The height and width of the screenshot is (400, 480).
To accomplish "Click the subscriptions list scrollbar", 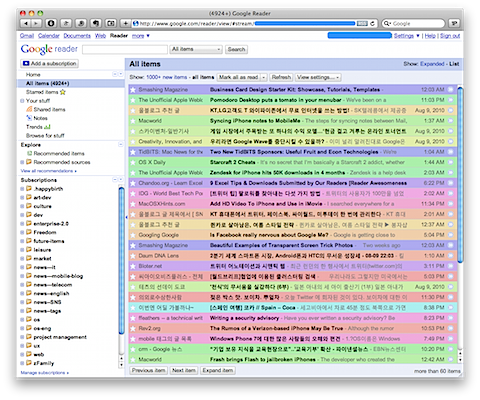I will [x=121, y=260].
